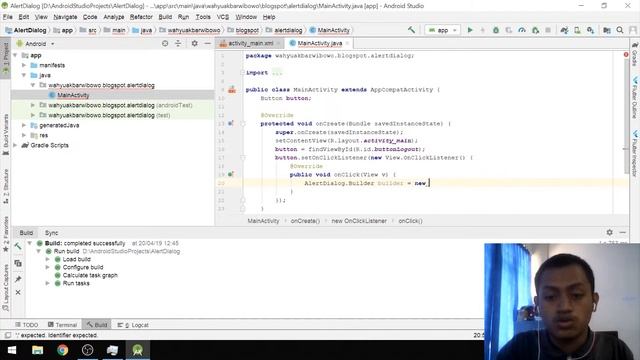Switch to the Sync tab in Build panel
The height and width of the screenshot is (360, 640).
[x=51, y=233]
